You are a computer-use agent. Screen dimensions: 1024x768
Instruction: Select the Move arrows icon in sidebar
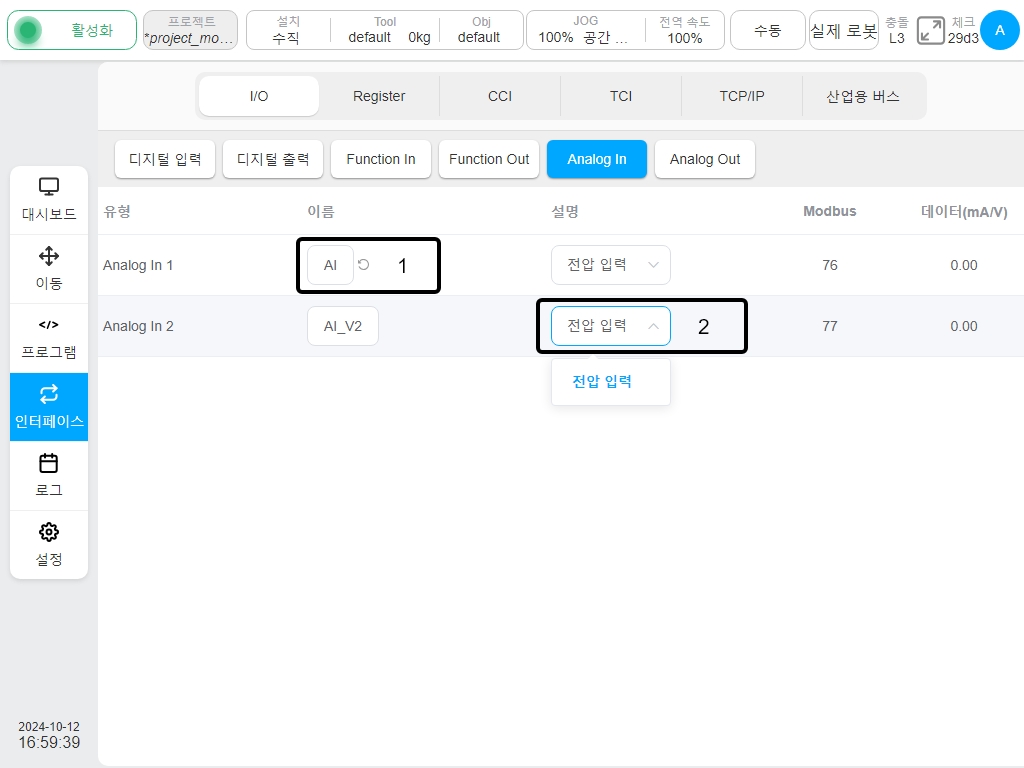click(49, 256)
